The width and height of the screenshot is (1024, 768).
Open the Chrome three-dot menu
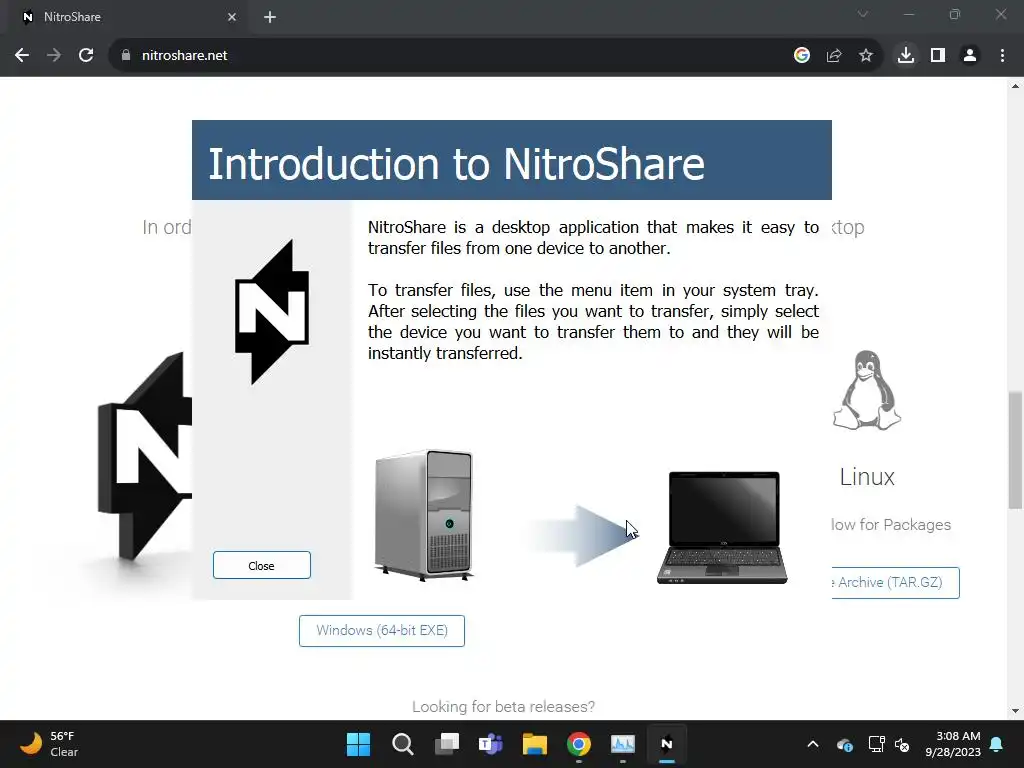point(1002,56)
